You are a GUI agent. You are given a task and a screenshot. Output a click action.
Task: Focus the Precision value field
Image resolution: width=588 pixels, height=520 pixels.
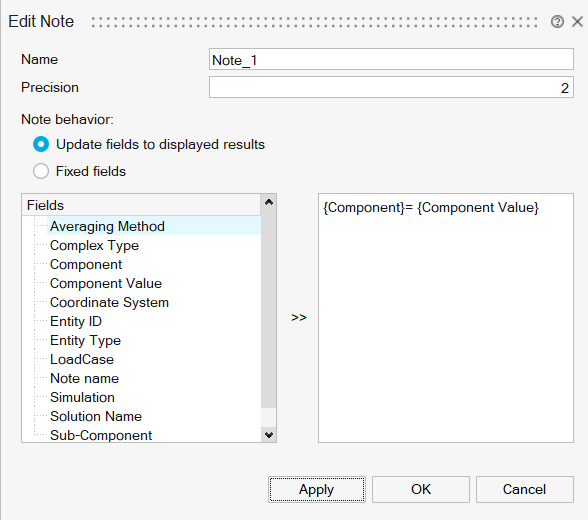tap(391, 87)
